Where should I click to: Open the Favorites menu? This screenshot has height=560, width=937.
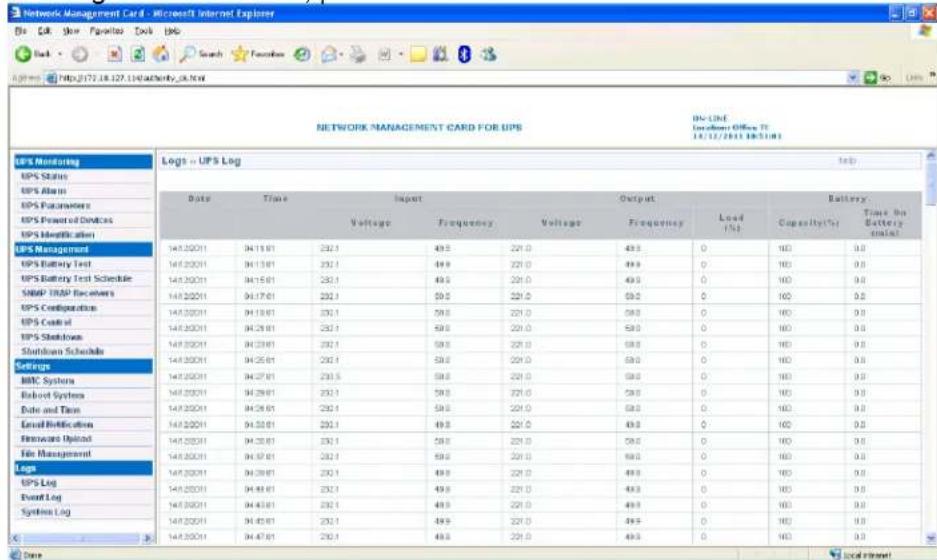(x=106, y=30)
